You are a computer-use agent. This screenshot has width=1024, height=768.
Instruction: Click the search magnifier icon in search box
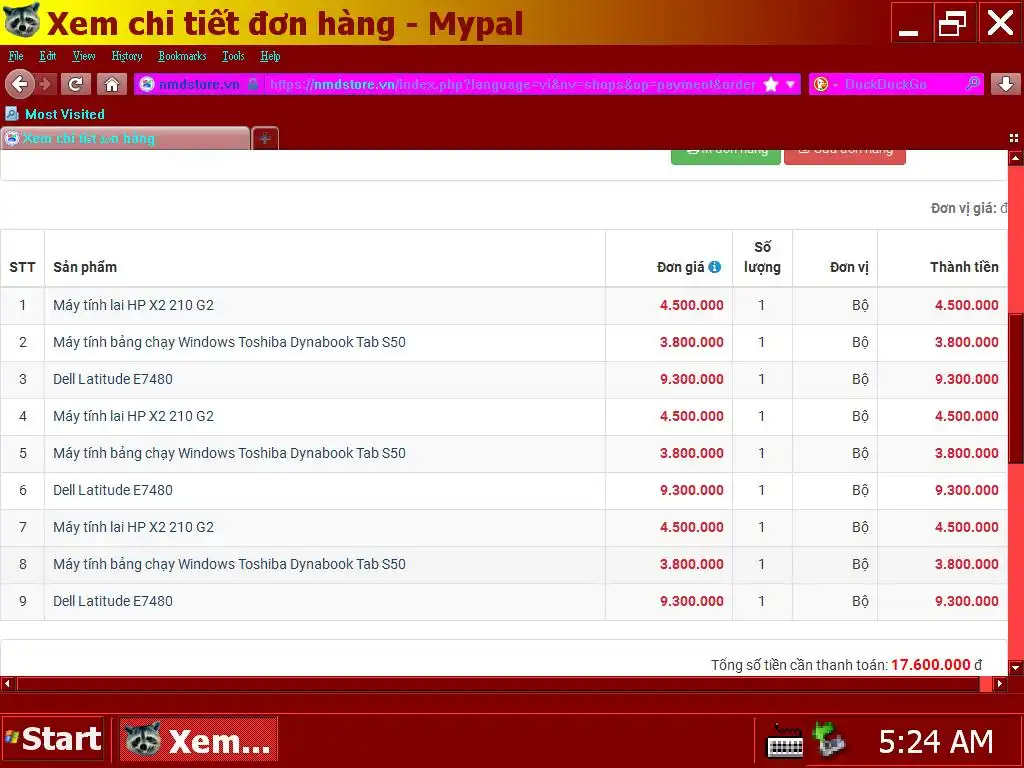tap(972, 84)
